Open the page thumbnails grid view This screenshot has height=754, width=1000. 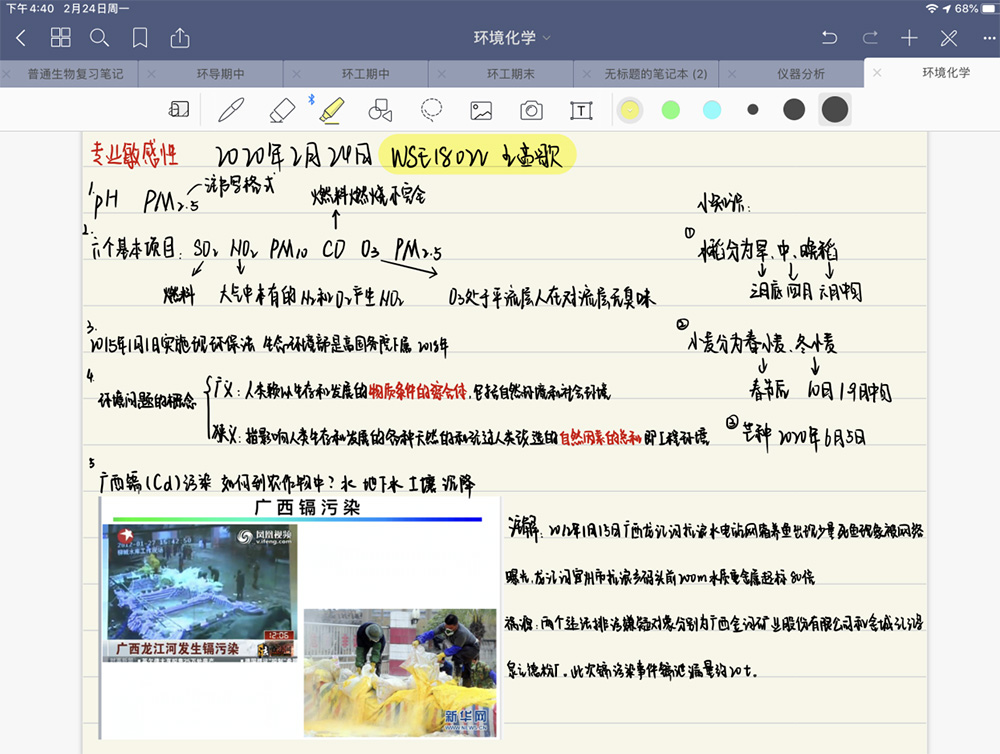61,38
